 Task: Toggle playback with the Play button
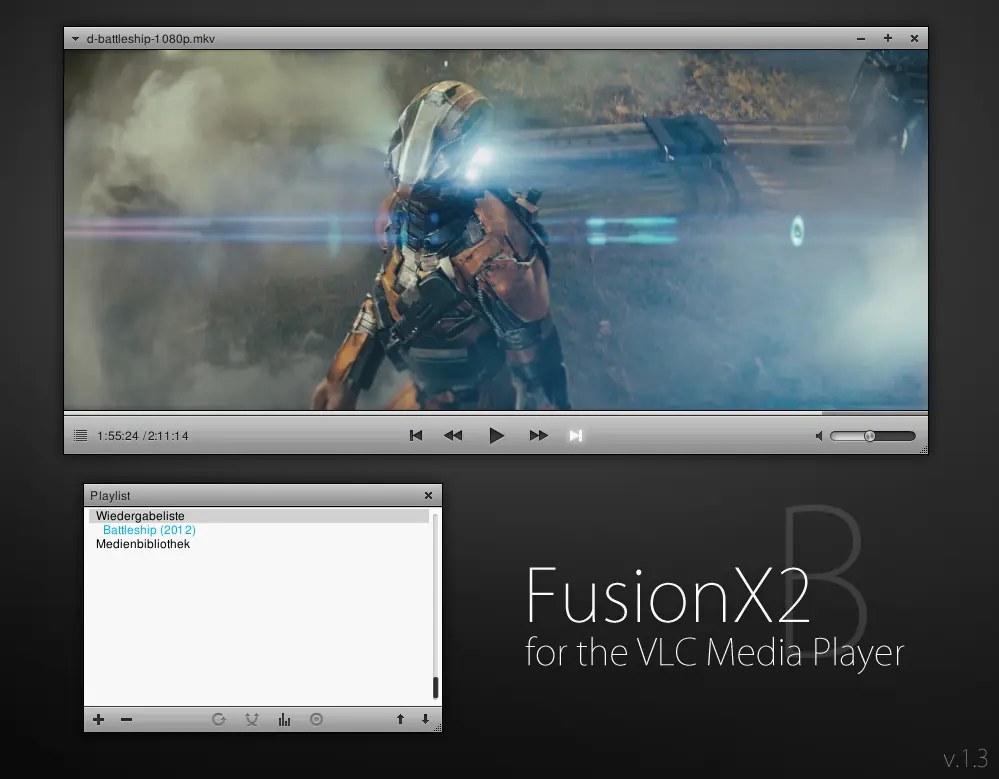click(497, 435)
